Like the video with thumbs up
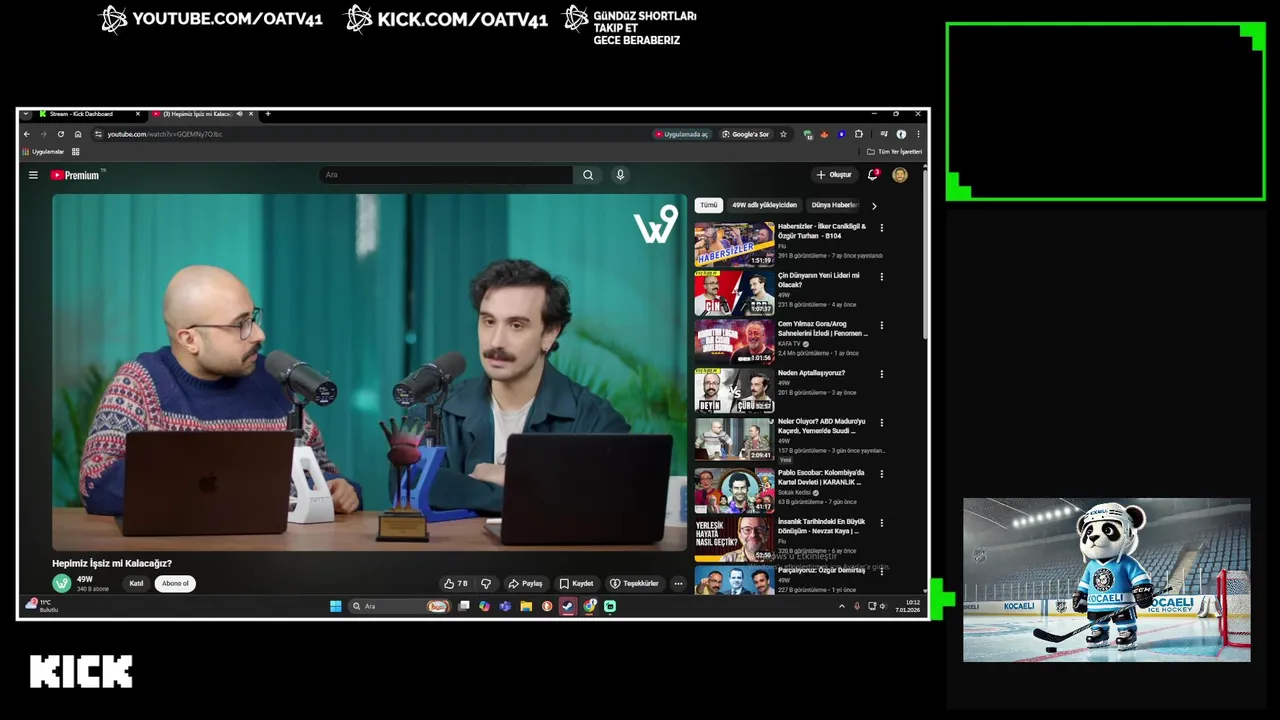 (x=455, y=583)
